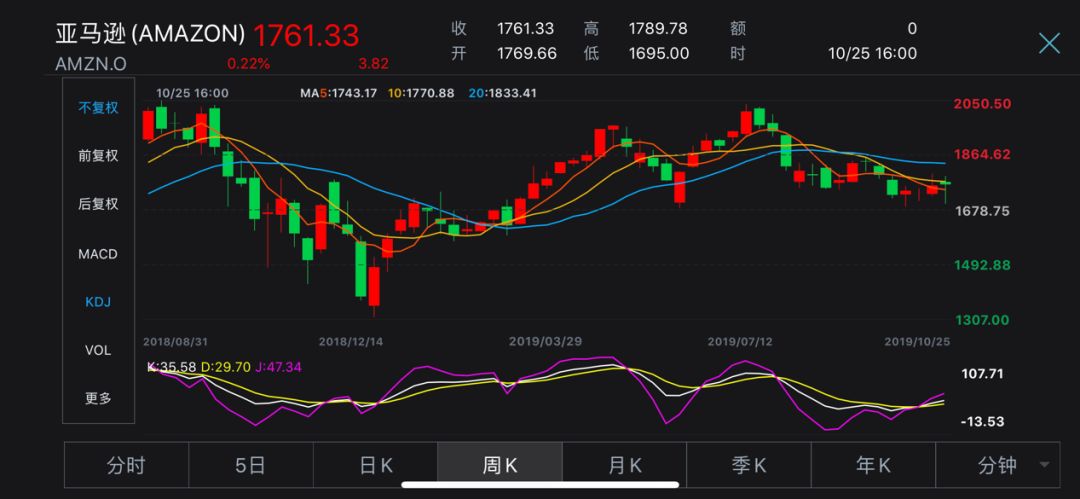Screen dimensions: 1080x499
Task: Switch to 月K tab
Action: click(624, 465)
